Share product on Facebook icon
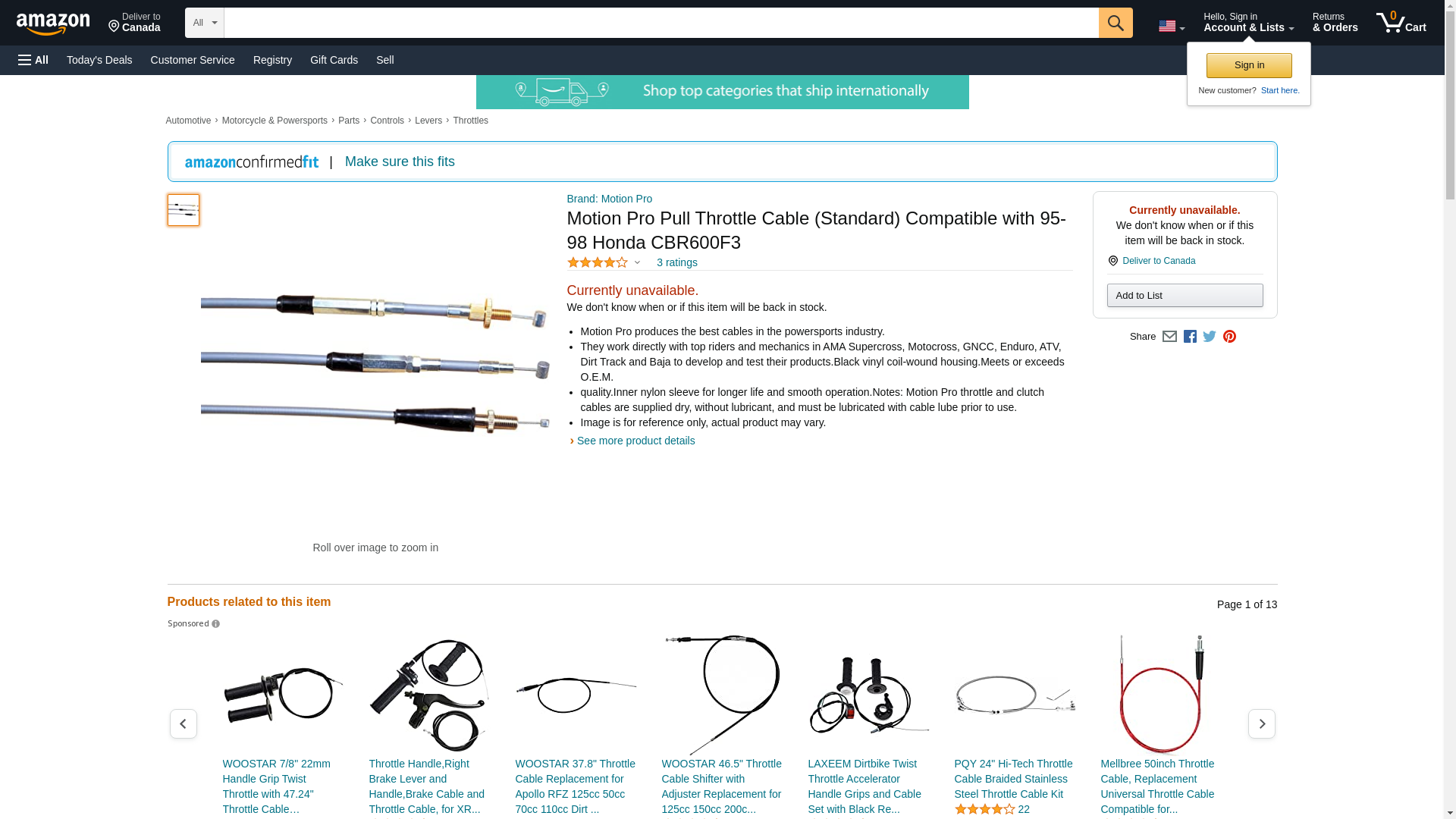1456x819 pixels. click(x=1190, y=337)
